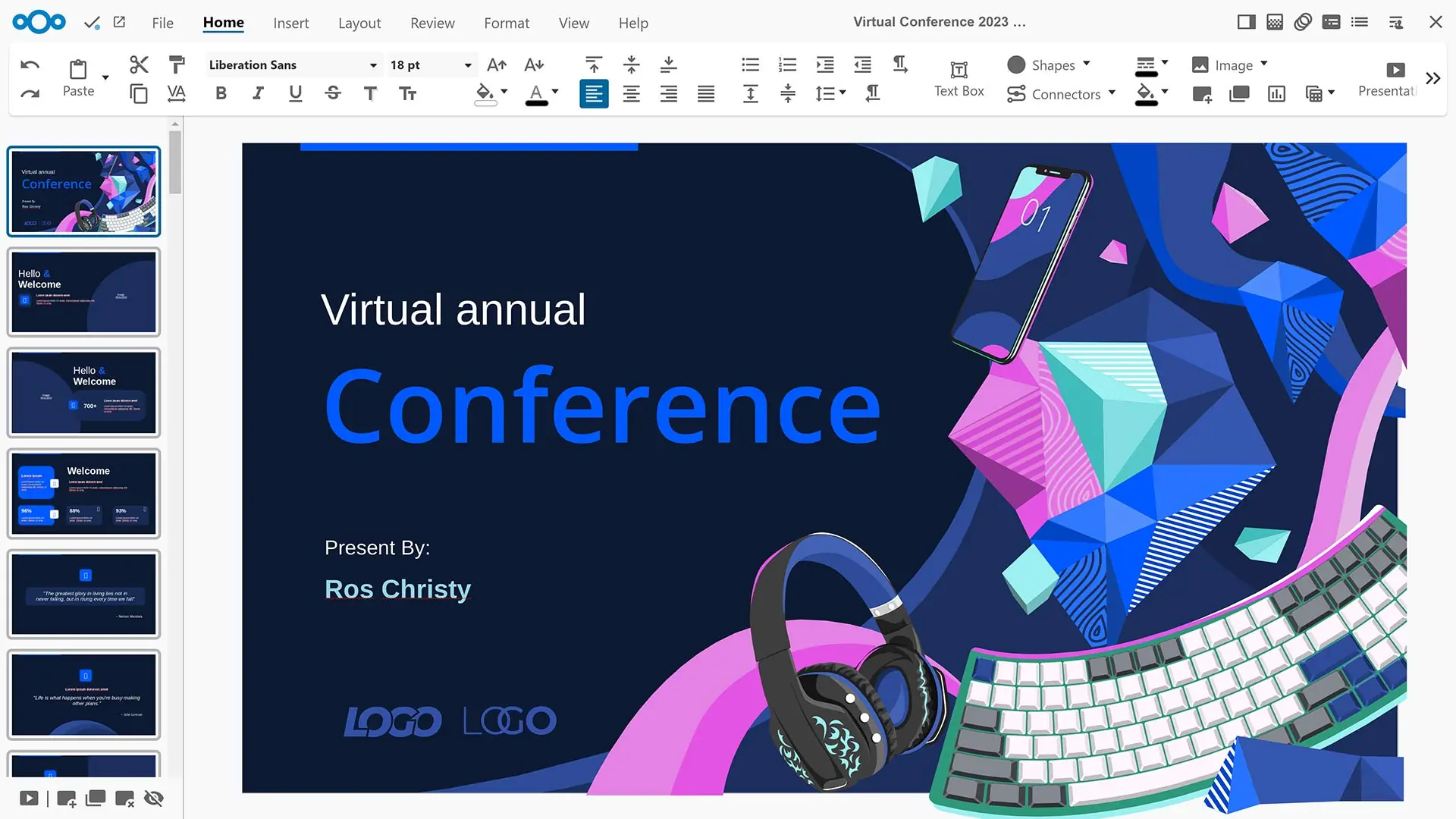
Task: Open the Insert menu tab
Action: coord(291,23)
